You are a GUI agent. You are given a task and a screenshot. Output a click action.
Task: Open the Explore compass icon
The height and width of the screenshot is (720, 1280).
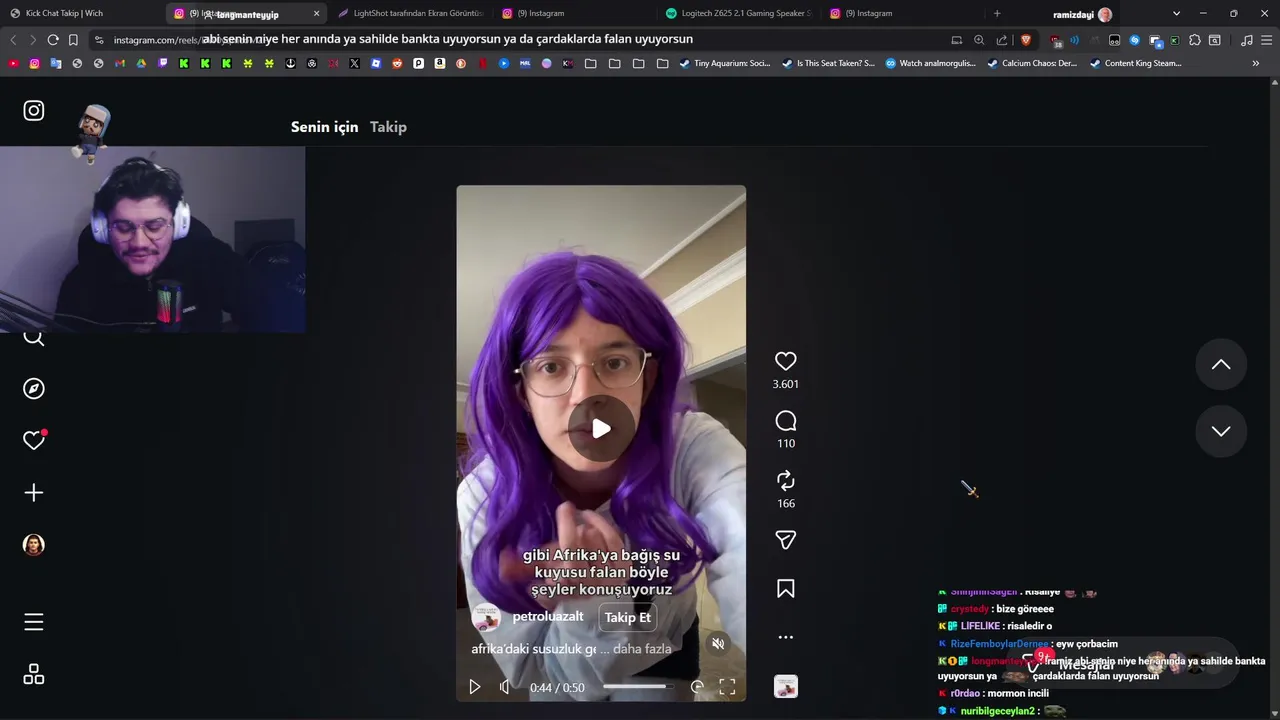(x=34, y=389)
